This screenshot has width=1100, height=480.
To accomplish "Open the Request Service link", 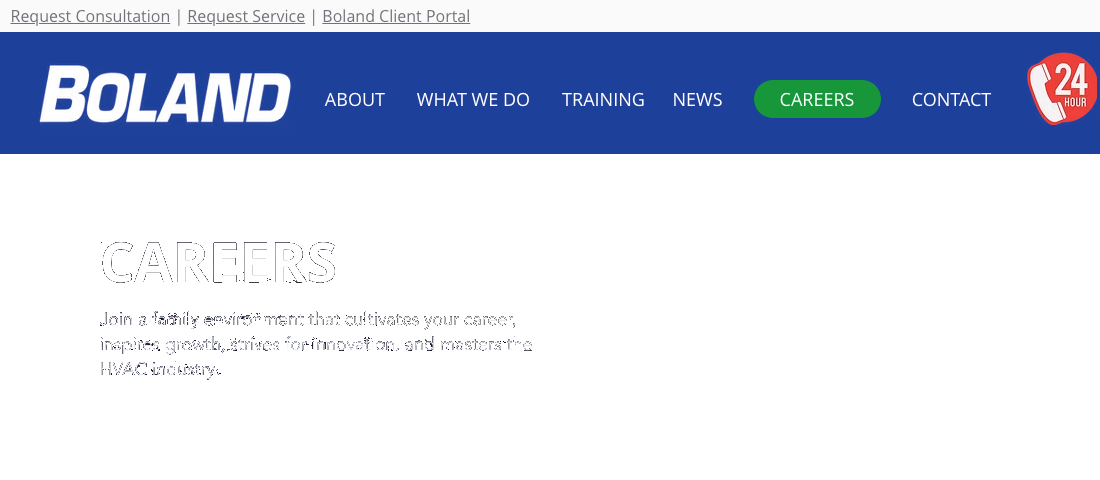I will (246, 16).
